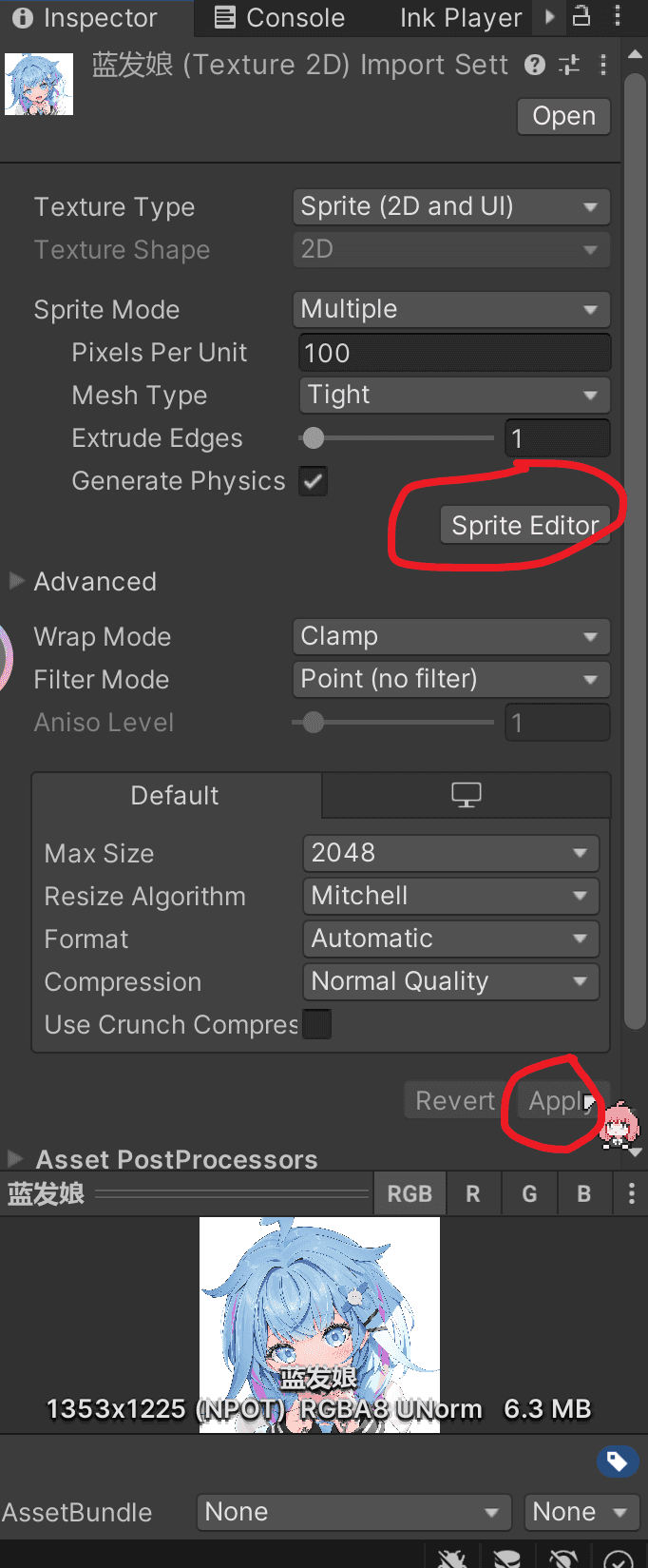Click the Open button
Screen dimensions: 648x1568
pos(563,116)
